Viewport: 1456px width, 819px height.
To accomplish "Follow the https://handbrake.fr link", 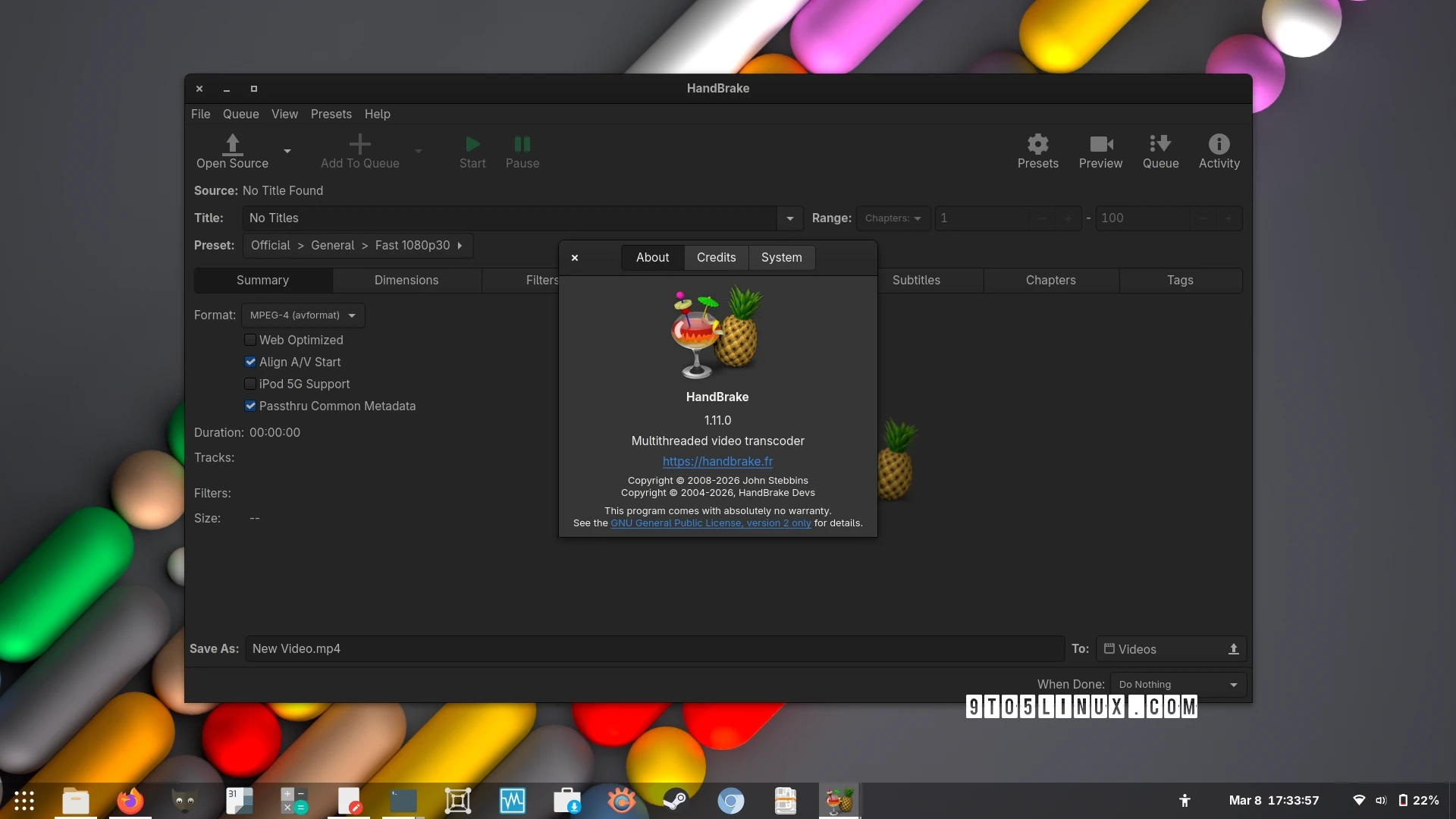I will pyautogui.click(x=717, y=461).
